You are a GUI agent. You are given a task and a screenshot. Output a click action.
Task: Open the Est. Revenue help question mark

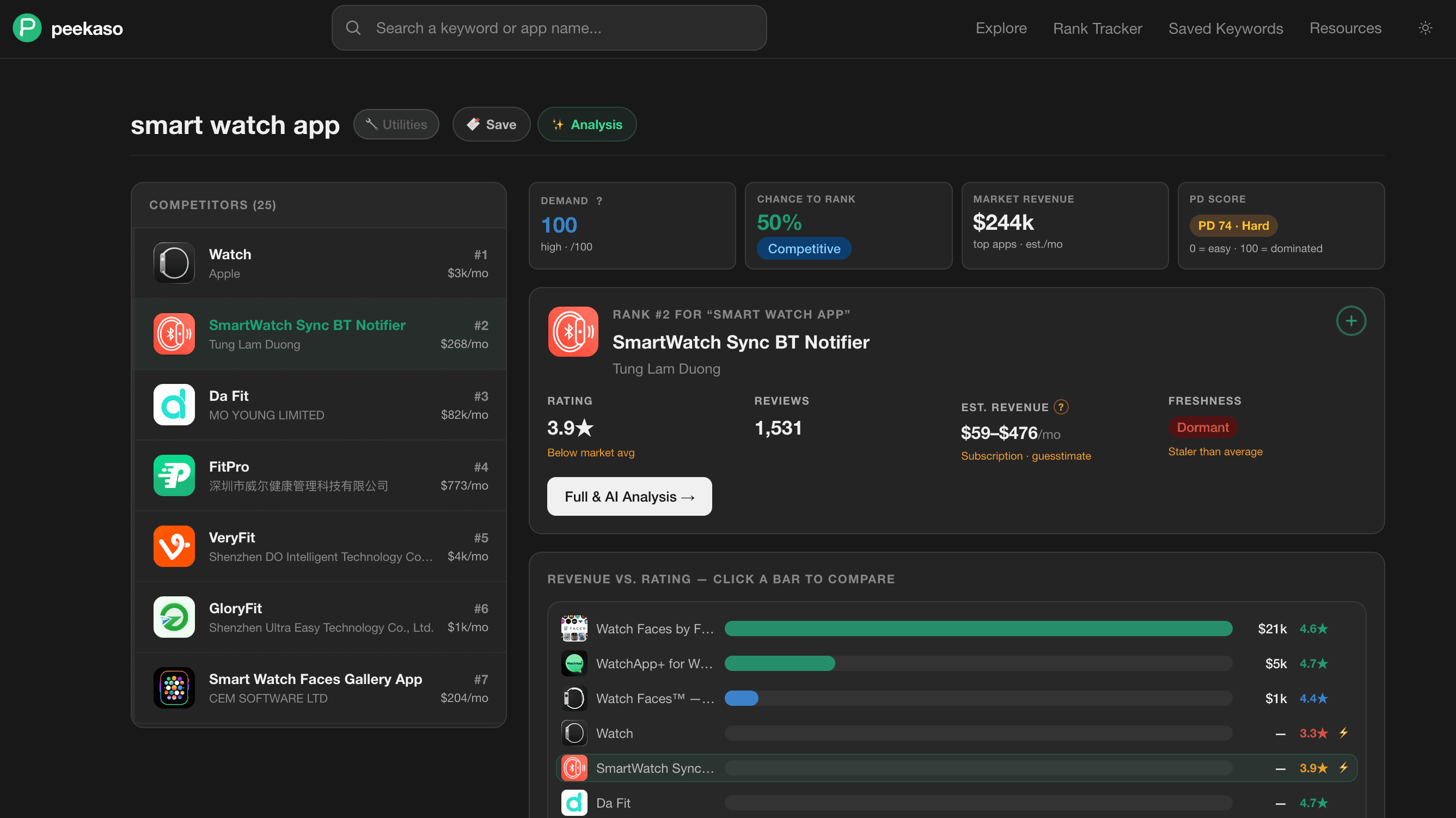[1061, 406]
